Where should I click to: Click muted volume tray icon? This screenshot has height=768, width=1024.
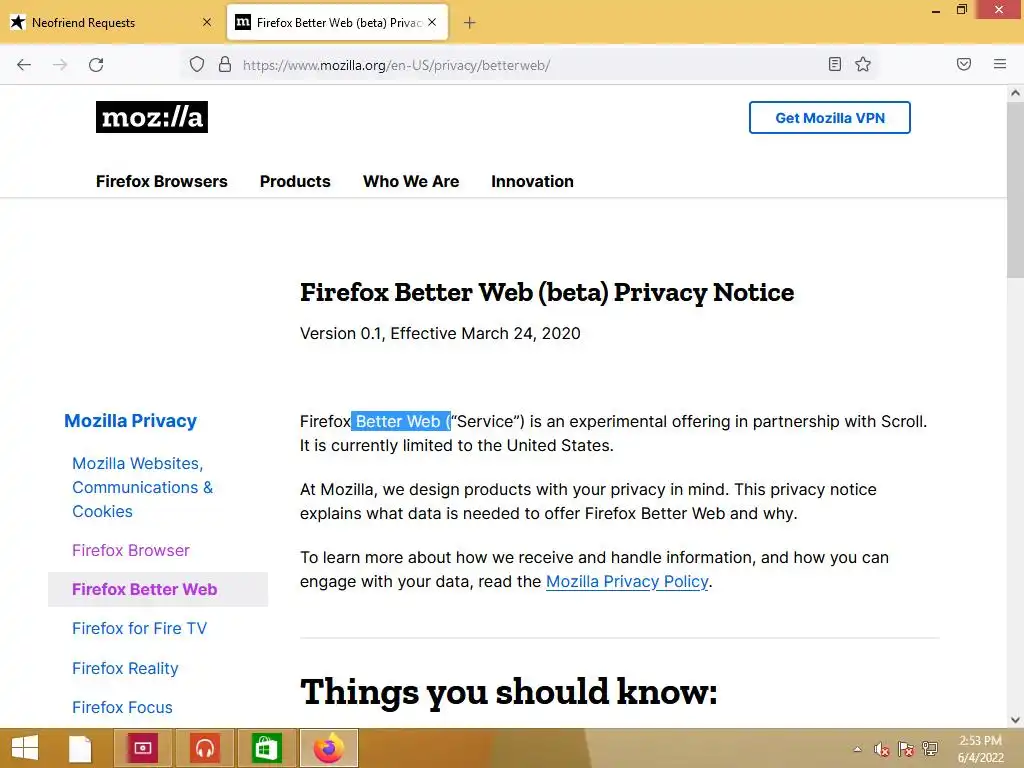tap(882, 749)
